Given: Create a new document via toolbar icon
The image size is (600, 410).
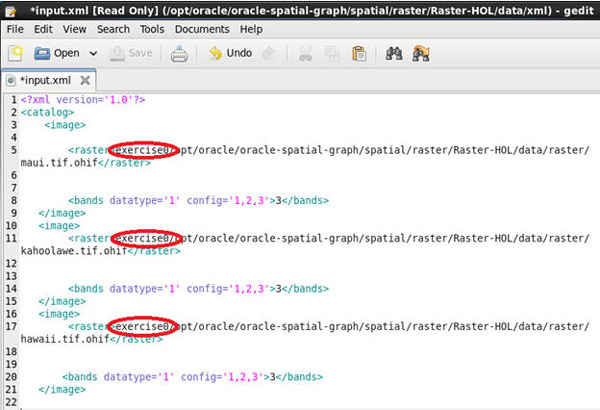Looking at the screenshot, I should pos(15,53).
